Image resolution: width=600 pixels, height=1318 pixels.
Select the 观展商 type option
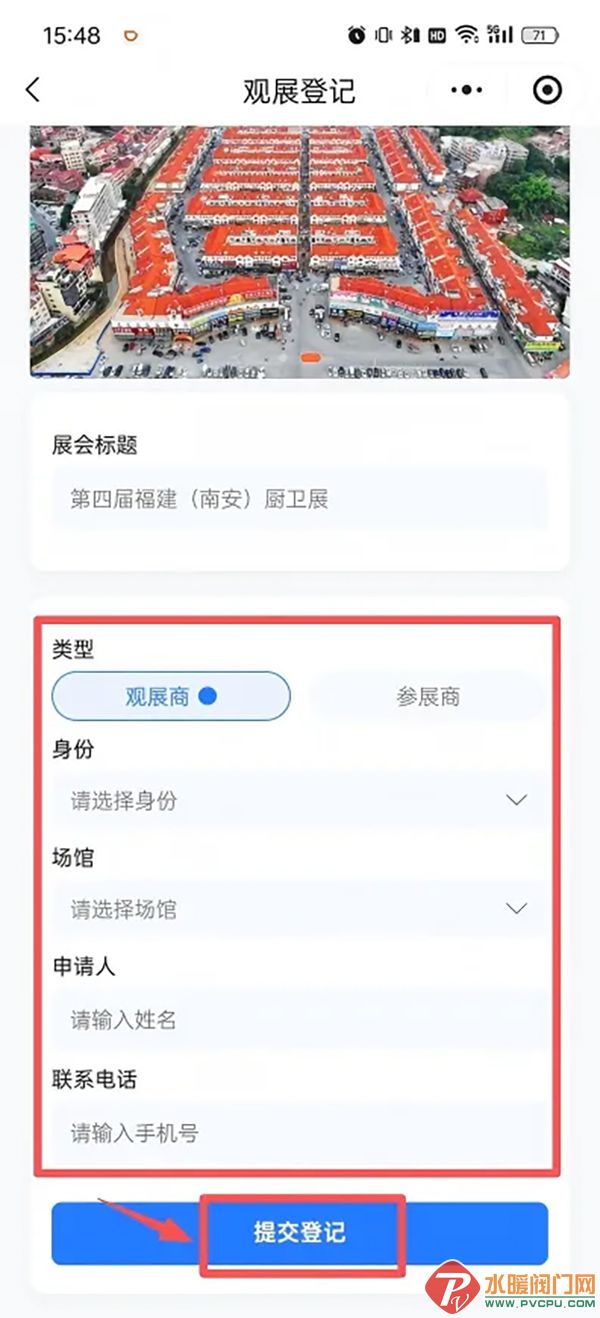tap(171, 696)
